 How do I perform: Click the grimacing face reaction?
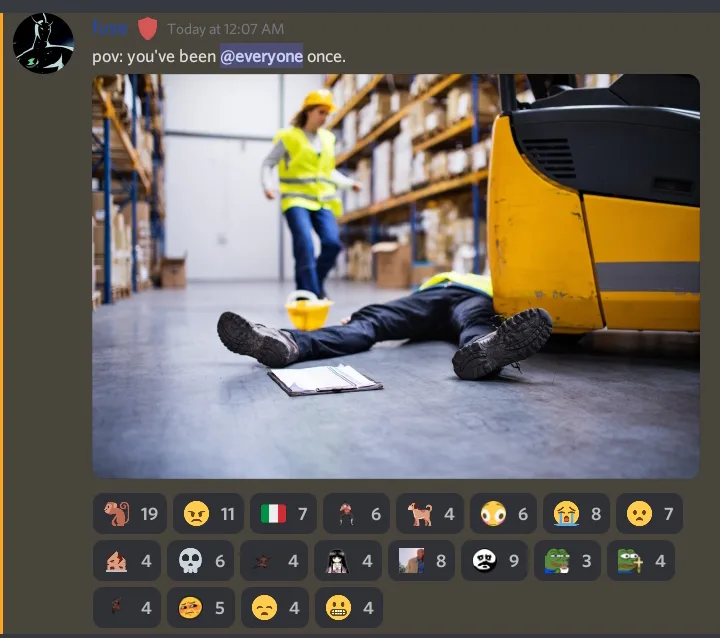click(x=349, y=607)
